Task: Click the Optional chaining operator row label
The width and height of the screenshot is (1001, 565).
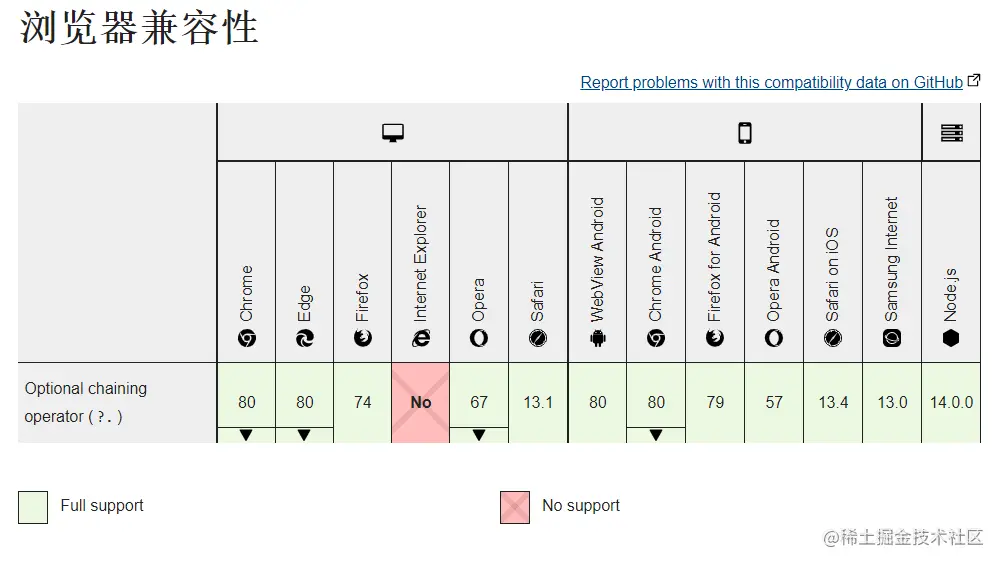Action: click(x=86, y=402)
